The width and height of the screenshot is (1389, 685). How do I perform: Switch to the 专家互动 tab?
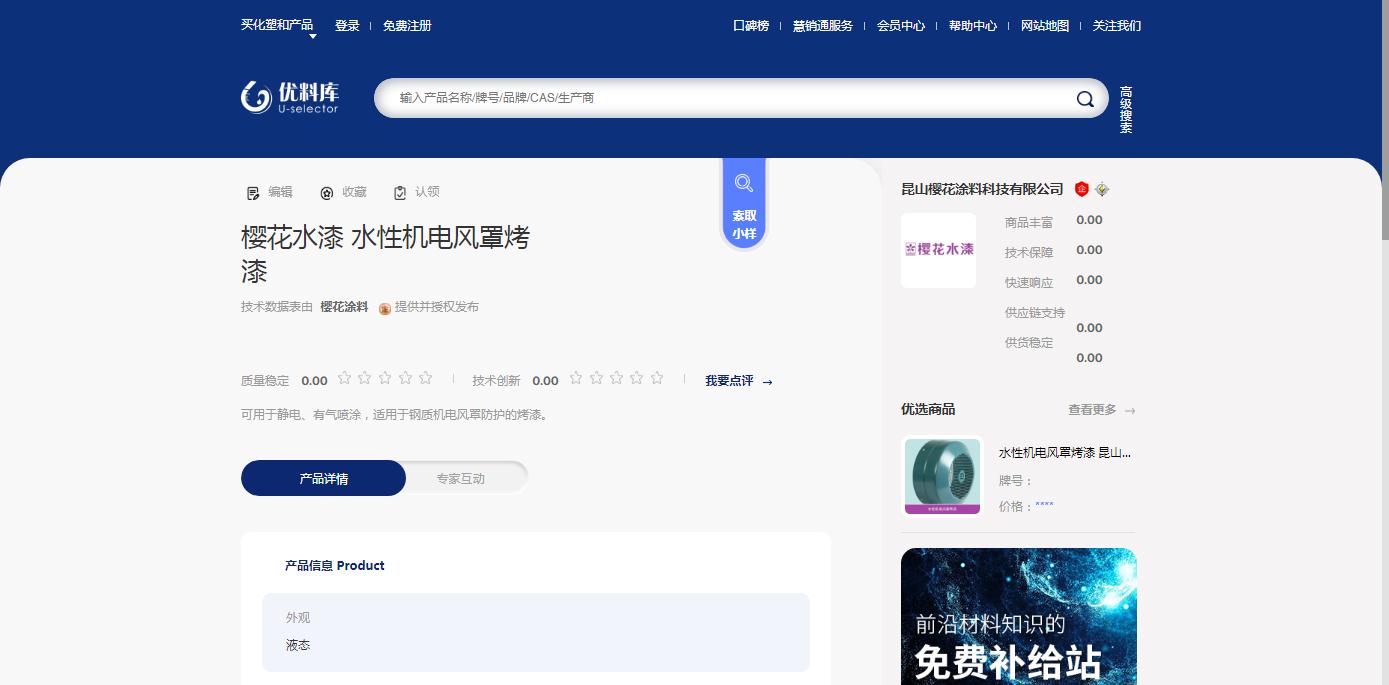461,478
